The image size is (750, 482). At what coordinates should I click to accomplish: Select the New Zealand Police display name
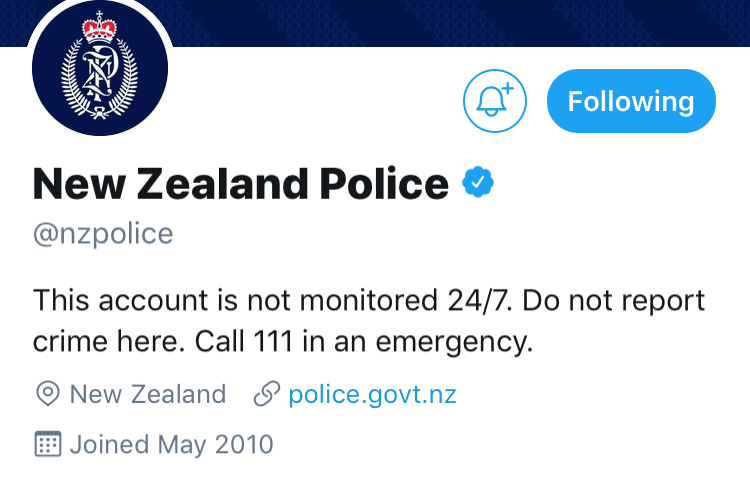pyautogui.click(x=241, y=184)
